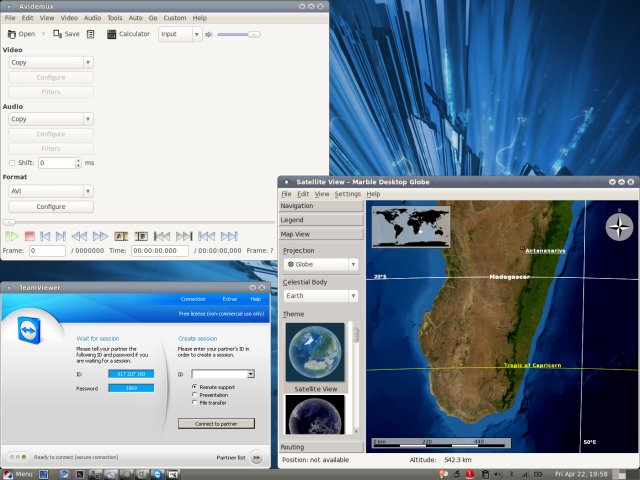The height and width of the screenshot is (480, 640).
Task: Open the Tools menu in Avidemux
Action: (x=115, y=18)
